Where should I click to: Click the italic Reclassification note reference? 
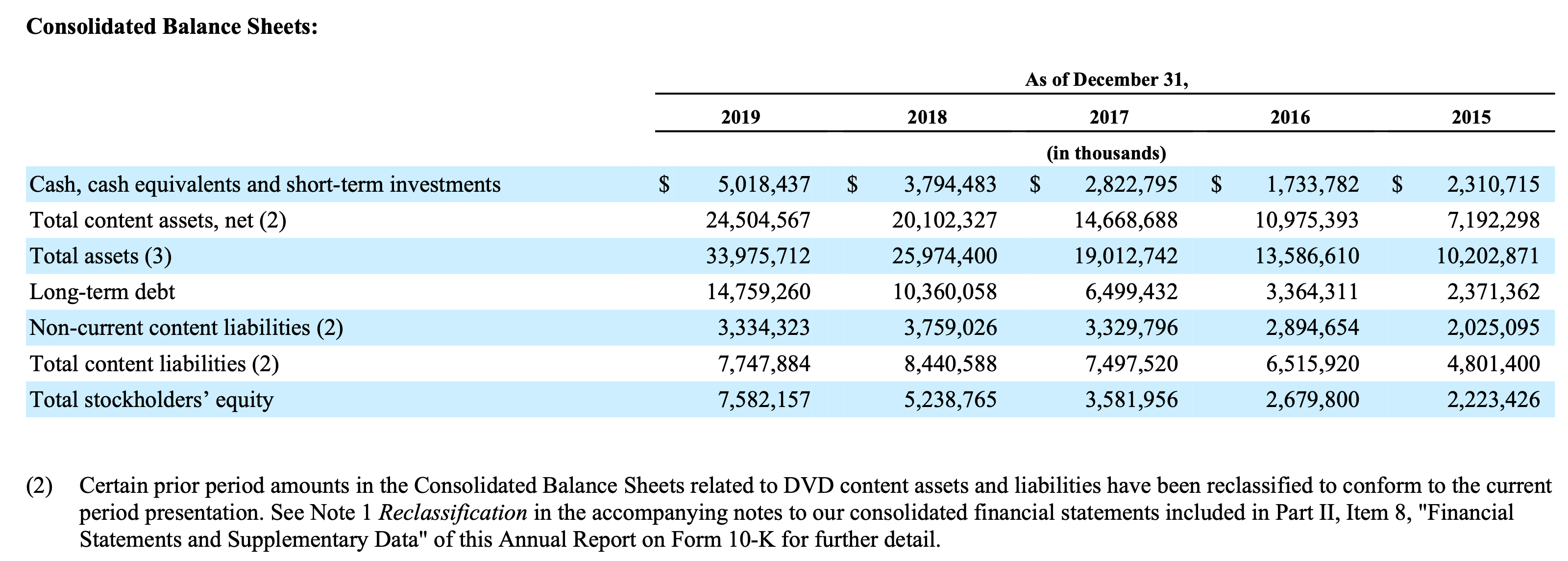(x=453, y=513)
